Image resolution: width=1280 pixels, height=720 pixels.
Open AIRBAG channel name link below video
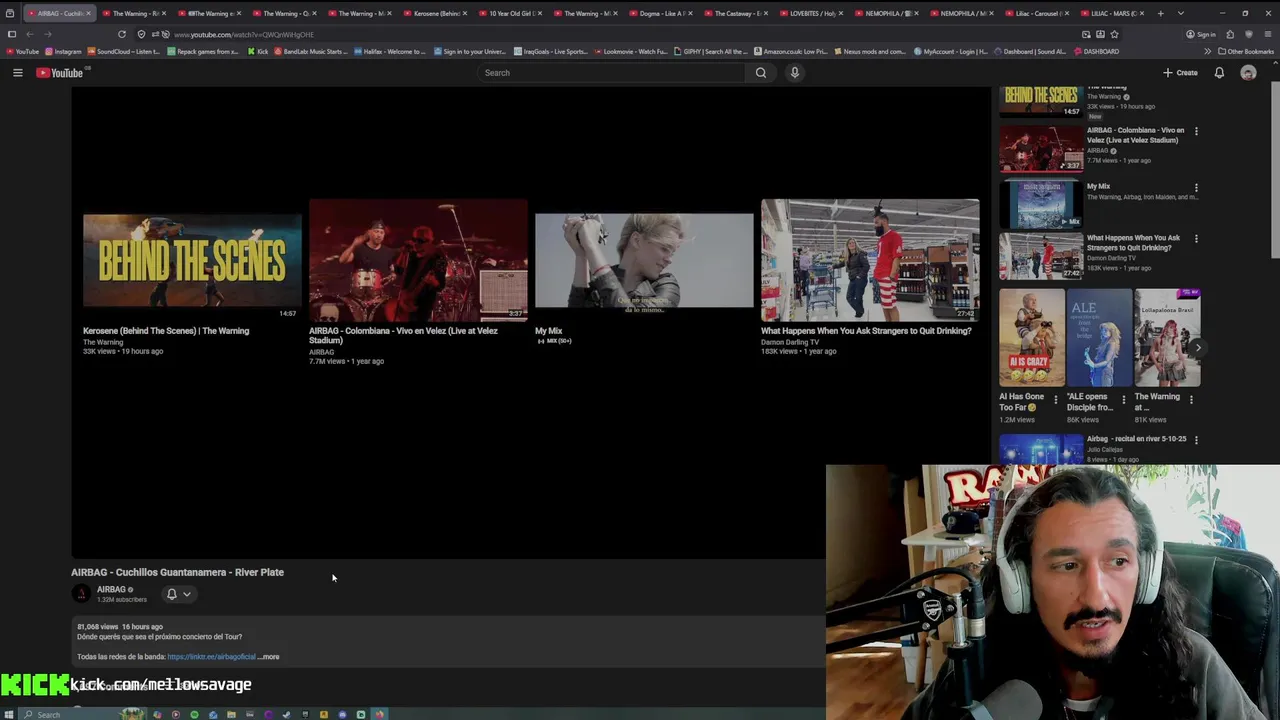click(111, 590)
